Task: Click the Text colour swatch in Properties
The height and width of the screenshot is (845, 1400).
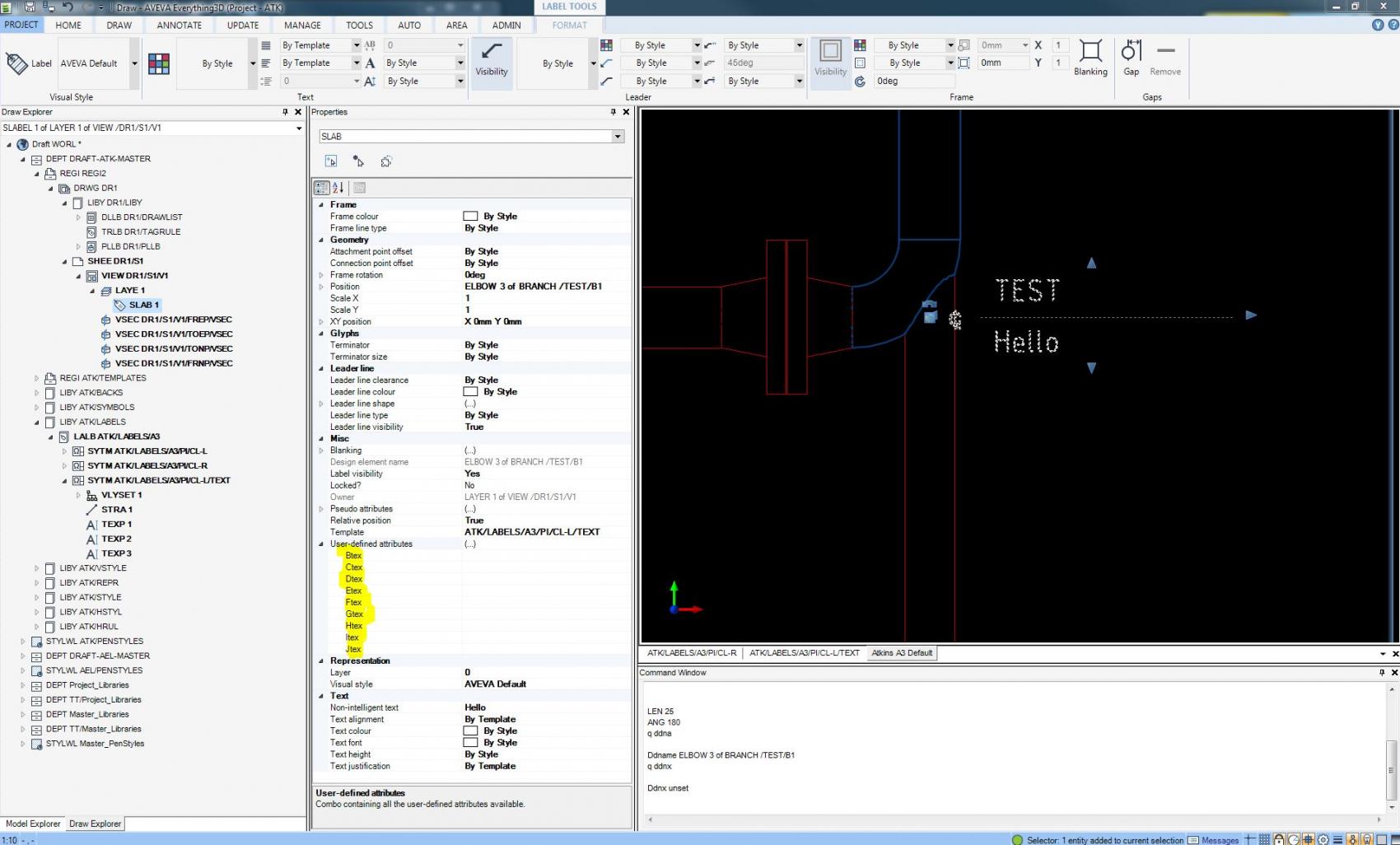Action: coord(470,731)
